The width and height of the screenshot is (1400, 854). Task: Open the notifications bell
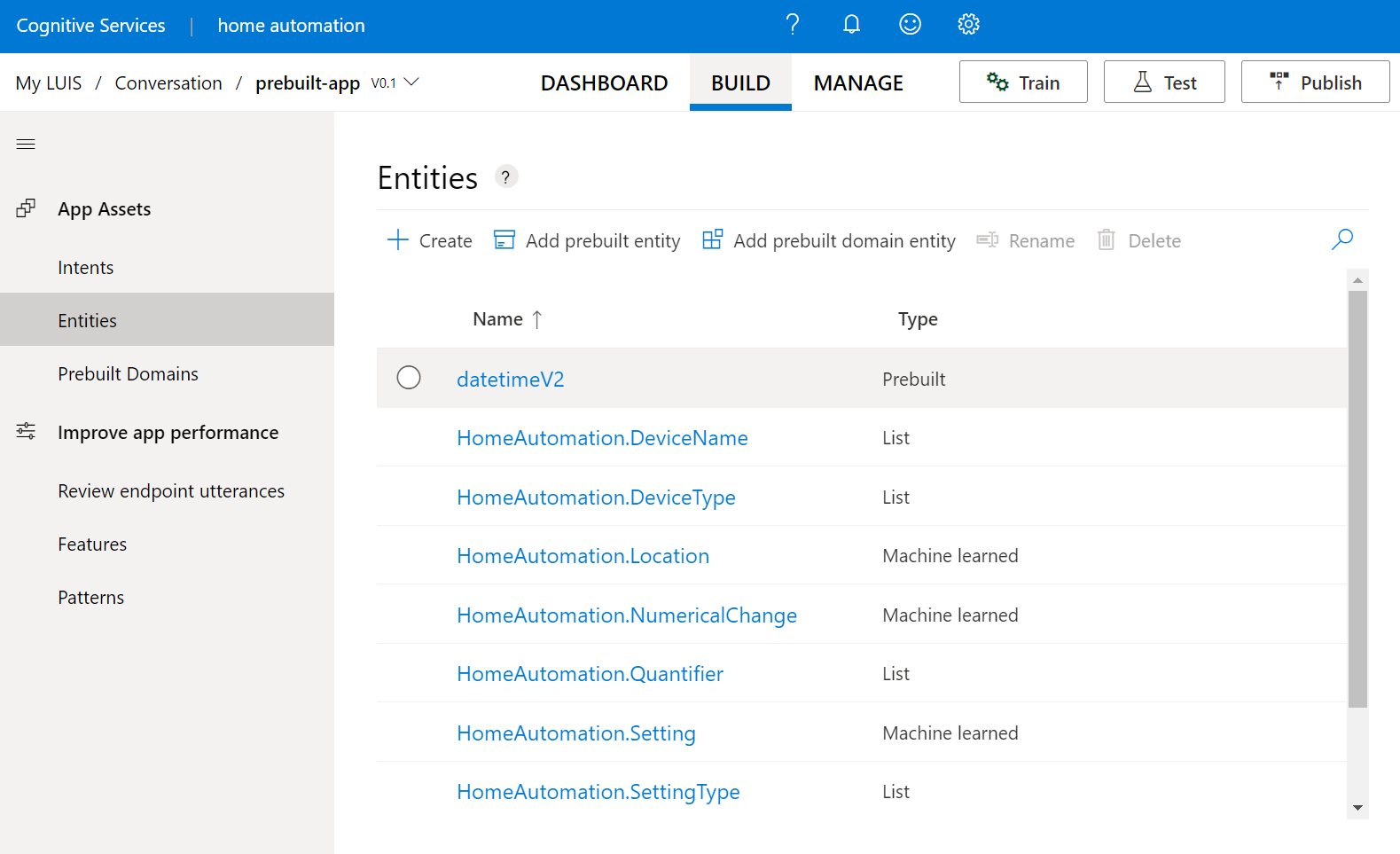[x=851, y=25]
